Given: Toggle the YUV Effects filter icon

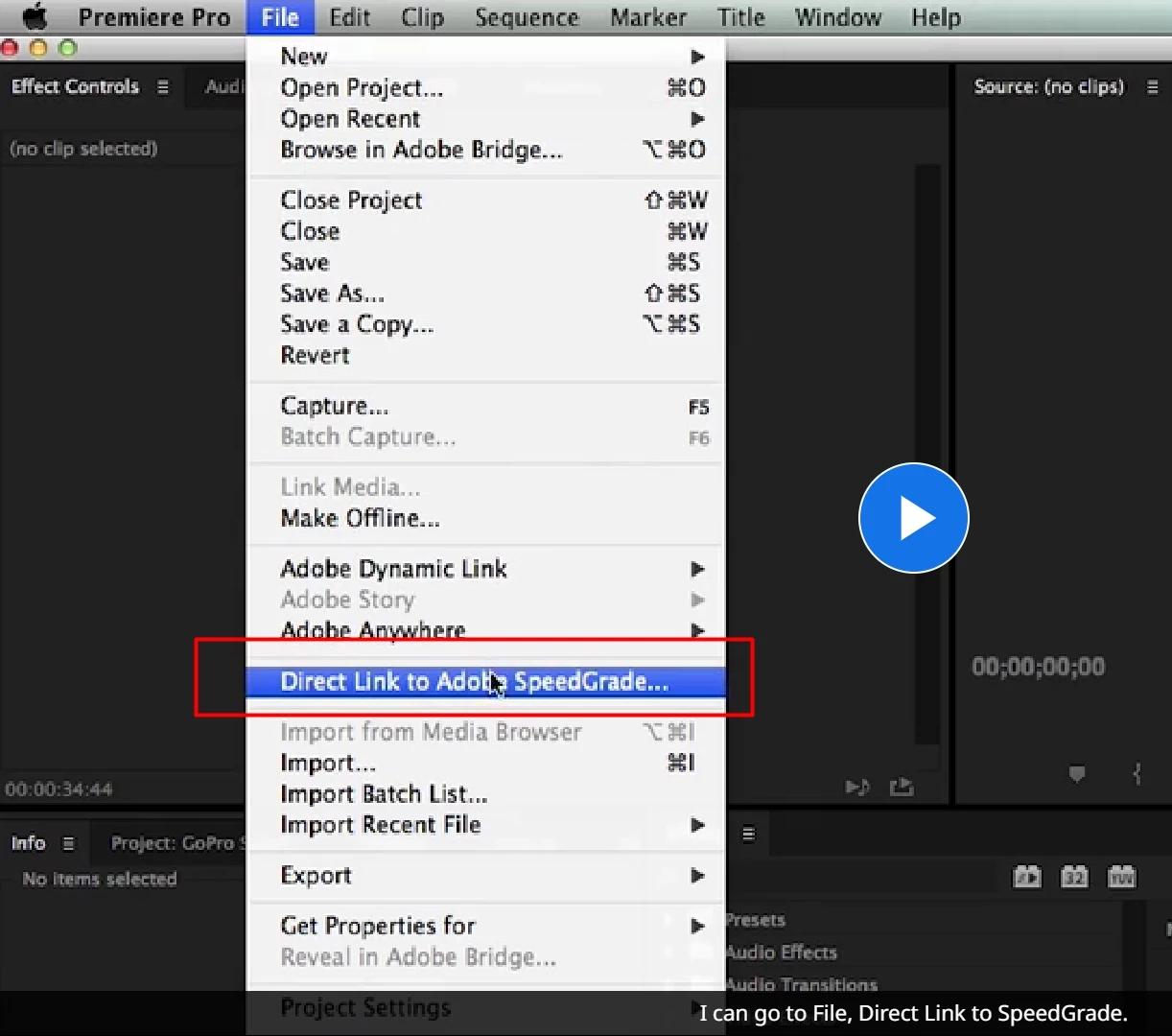Looking at the screenshot, I should 1121,877.
